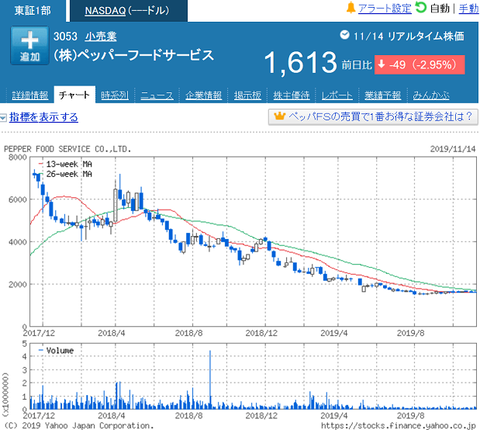Open ペッパFSの売買で1番お得な証券会社は？ banner
The width and height of the screenshot is (480, 430).
pos(373,117)
